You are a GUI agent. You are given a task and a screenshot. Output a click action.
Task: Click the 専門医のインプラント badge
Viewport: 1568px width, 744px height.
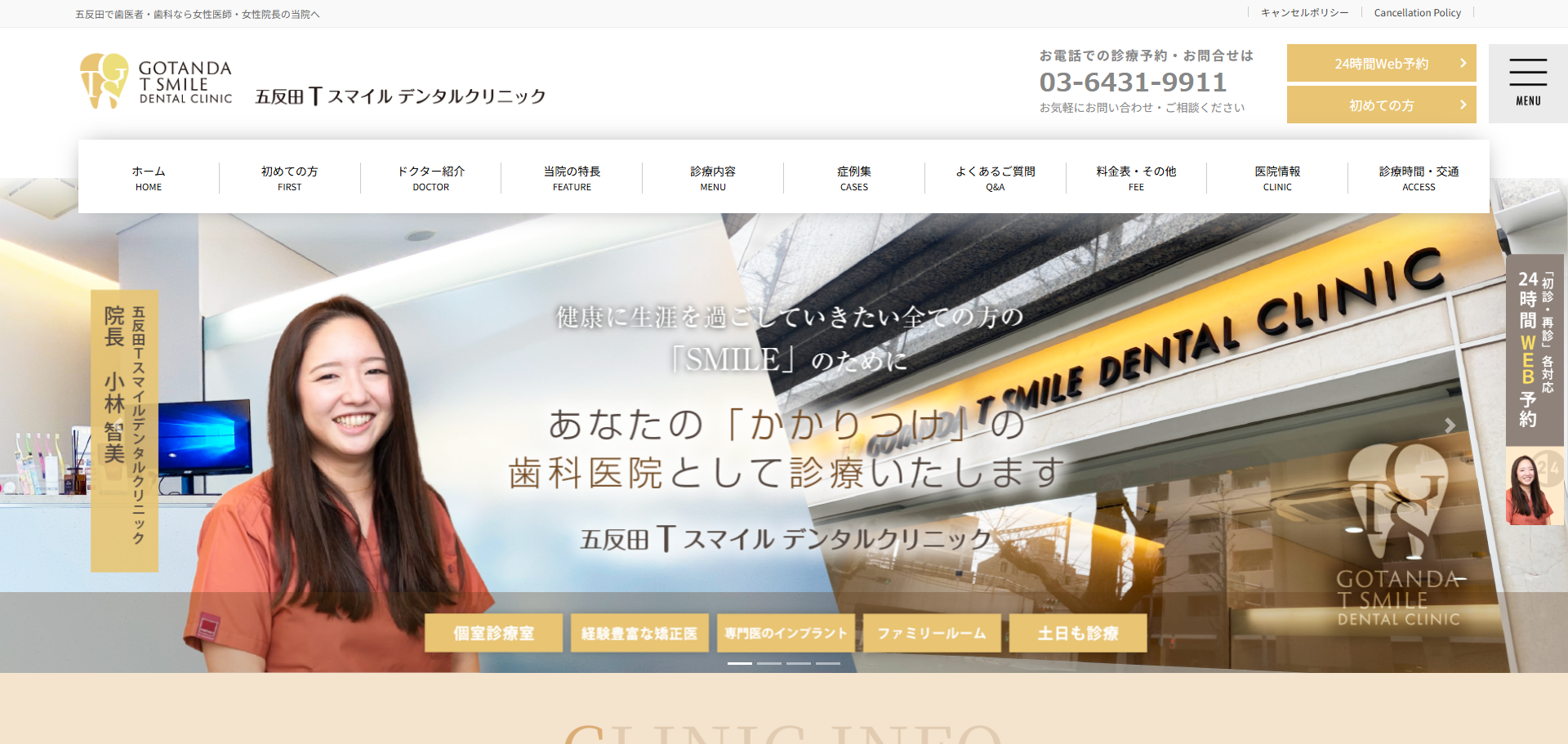(x=786, y=633)
